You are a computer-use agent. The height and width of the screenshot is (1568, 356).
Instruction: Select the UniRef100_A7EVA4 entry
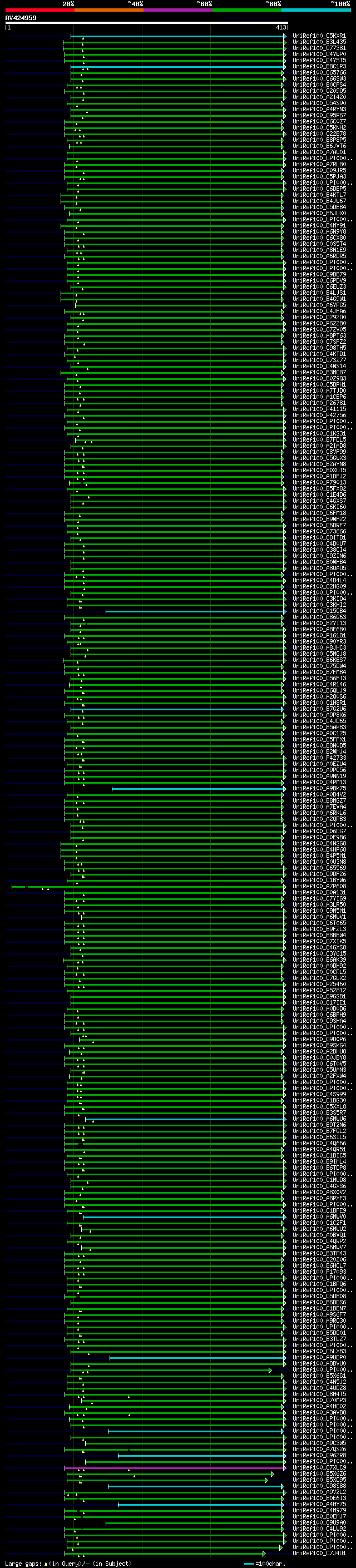(319, 807)
